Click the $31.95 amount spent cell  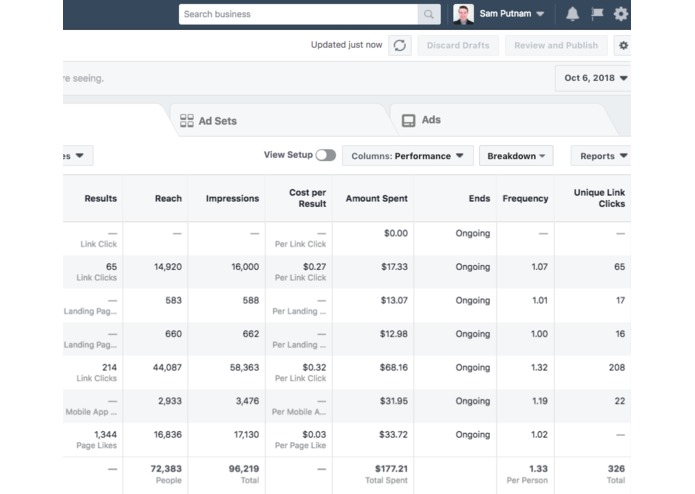point(394,401)
